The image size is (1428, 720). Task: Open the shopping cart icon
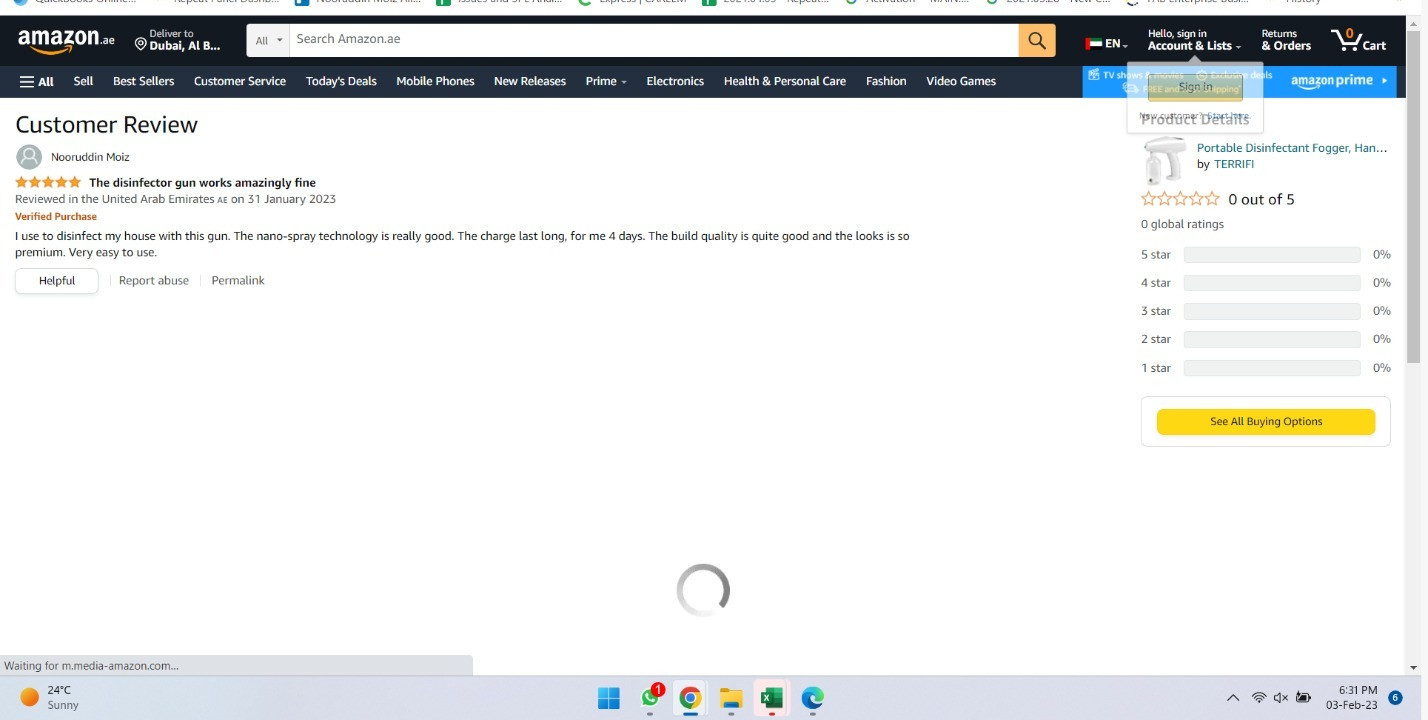click(x=1358, y=40)
